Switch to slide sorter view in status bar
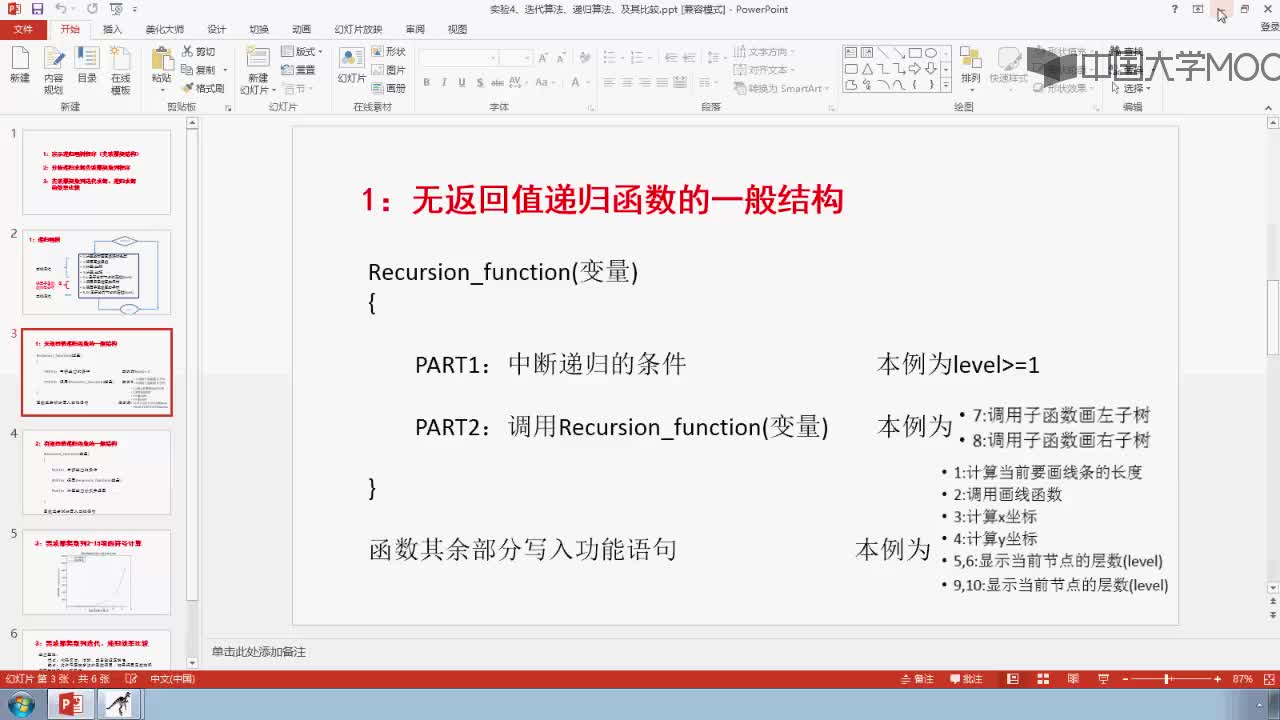The height and width of the screenshot is (720, 1280). point(1043,679)
